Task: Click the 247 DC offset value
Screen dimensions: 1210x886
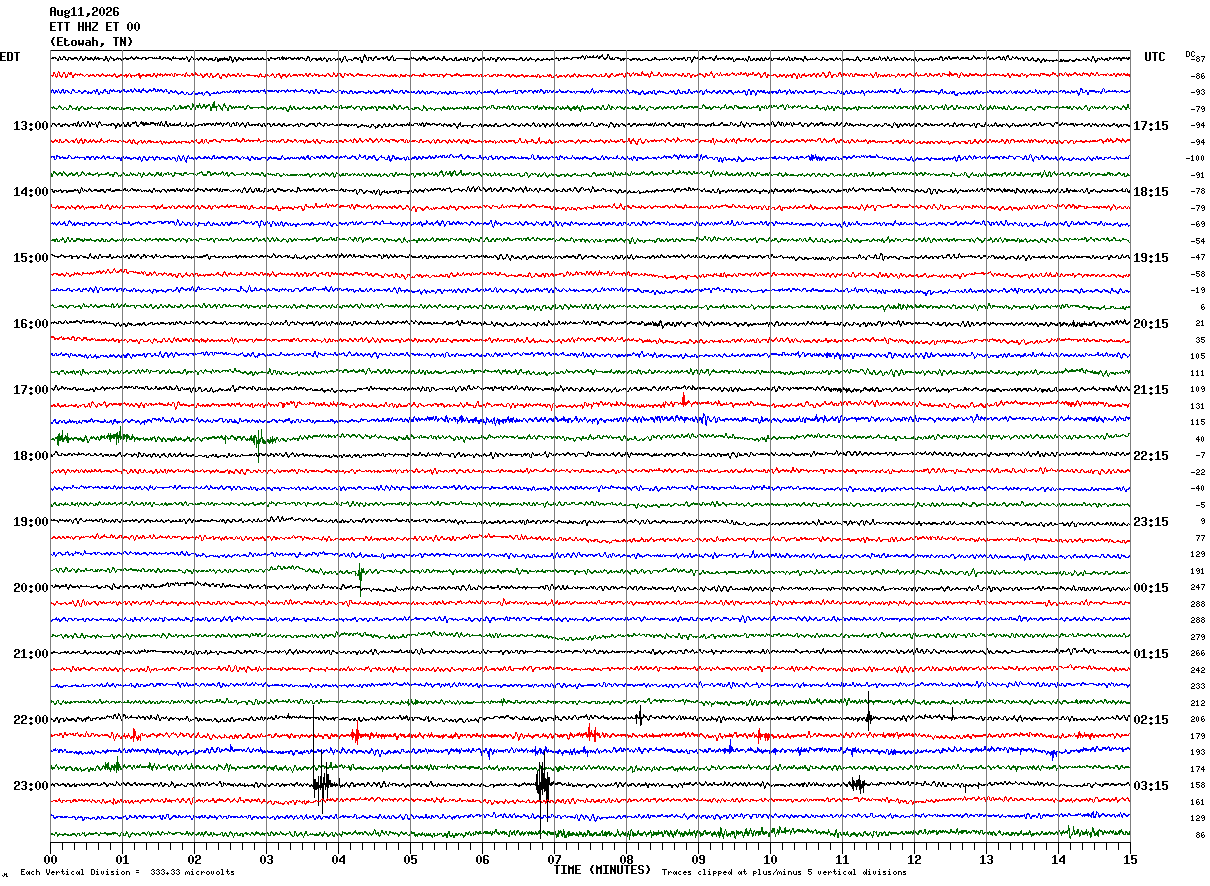Action: pos(1198,588)
